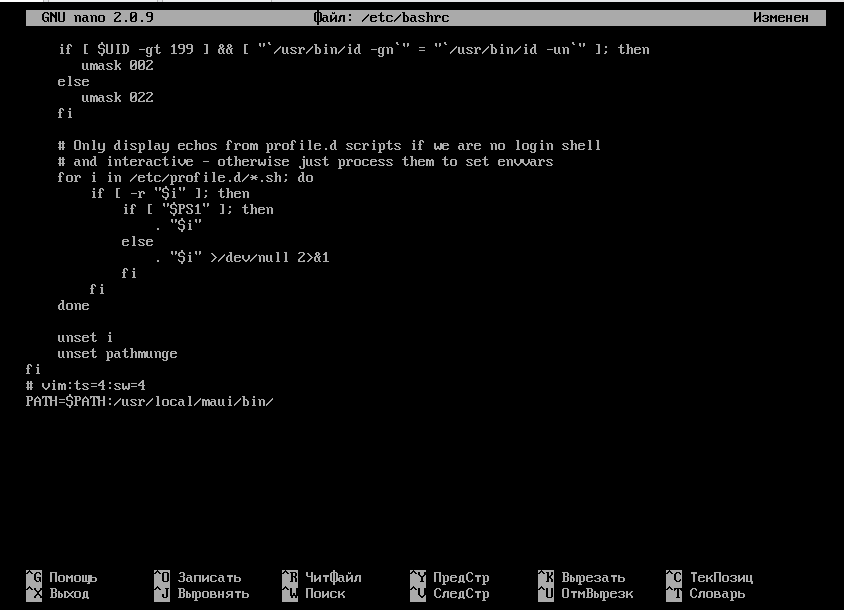Image resolution: width=844 pixels, height=610 pixels.
Task: Click the ^O Записать write-out shortcut
Action: tap(198, 577)
